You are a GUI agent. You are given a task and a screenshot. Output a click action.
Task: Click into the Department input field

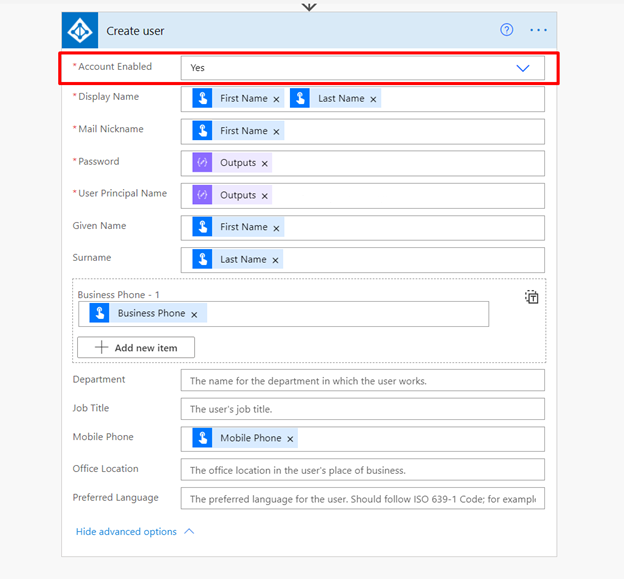362,381
